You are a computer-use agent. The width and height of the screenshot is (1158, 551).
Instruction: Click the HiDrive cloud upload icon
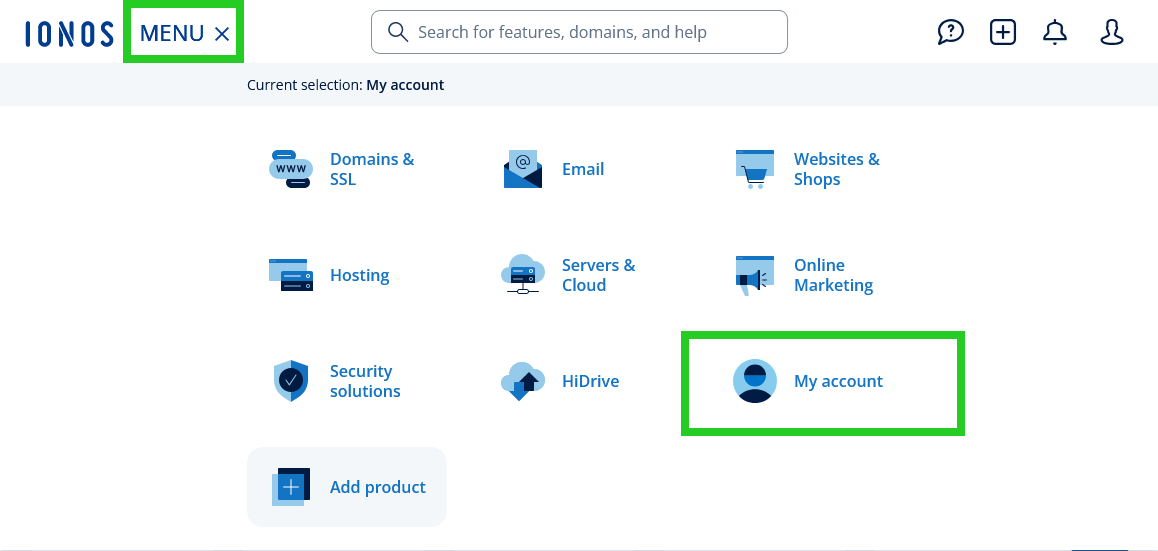click(x=523, y=381)
